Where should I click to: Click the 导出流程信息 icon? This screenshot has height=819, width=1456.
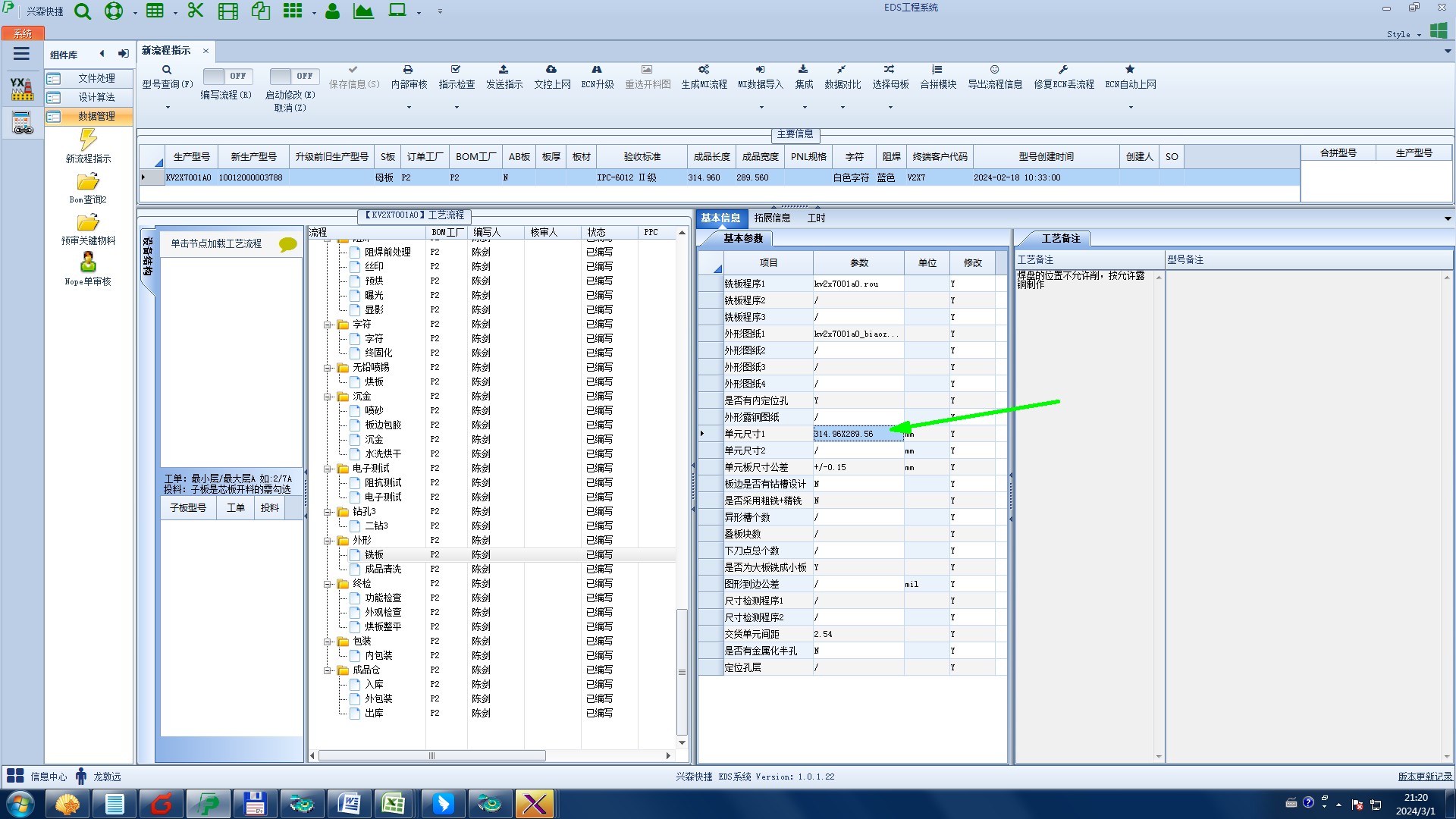coord(994,70)
